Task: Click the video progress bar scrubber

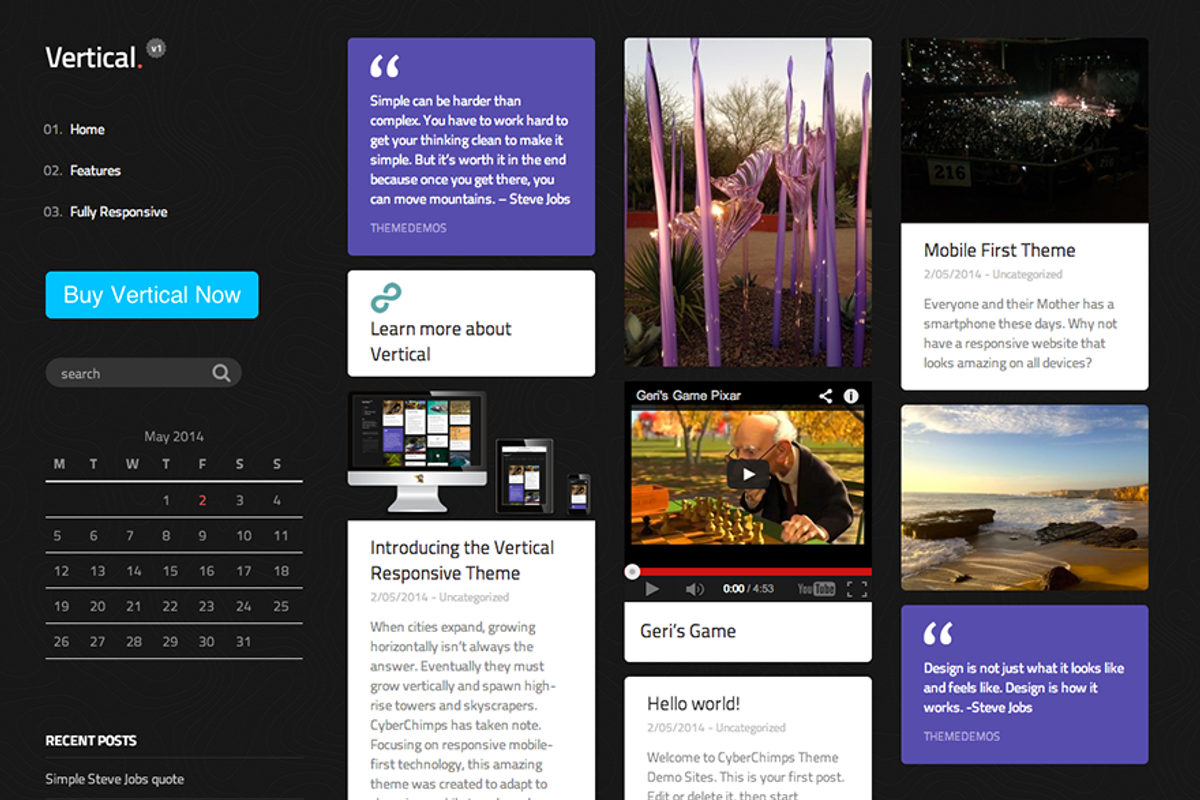Action: pyautogui.click(x=632, y=572)
